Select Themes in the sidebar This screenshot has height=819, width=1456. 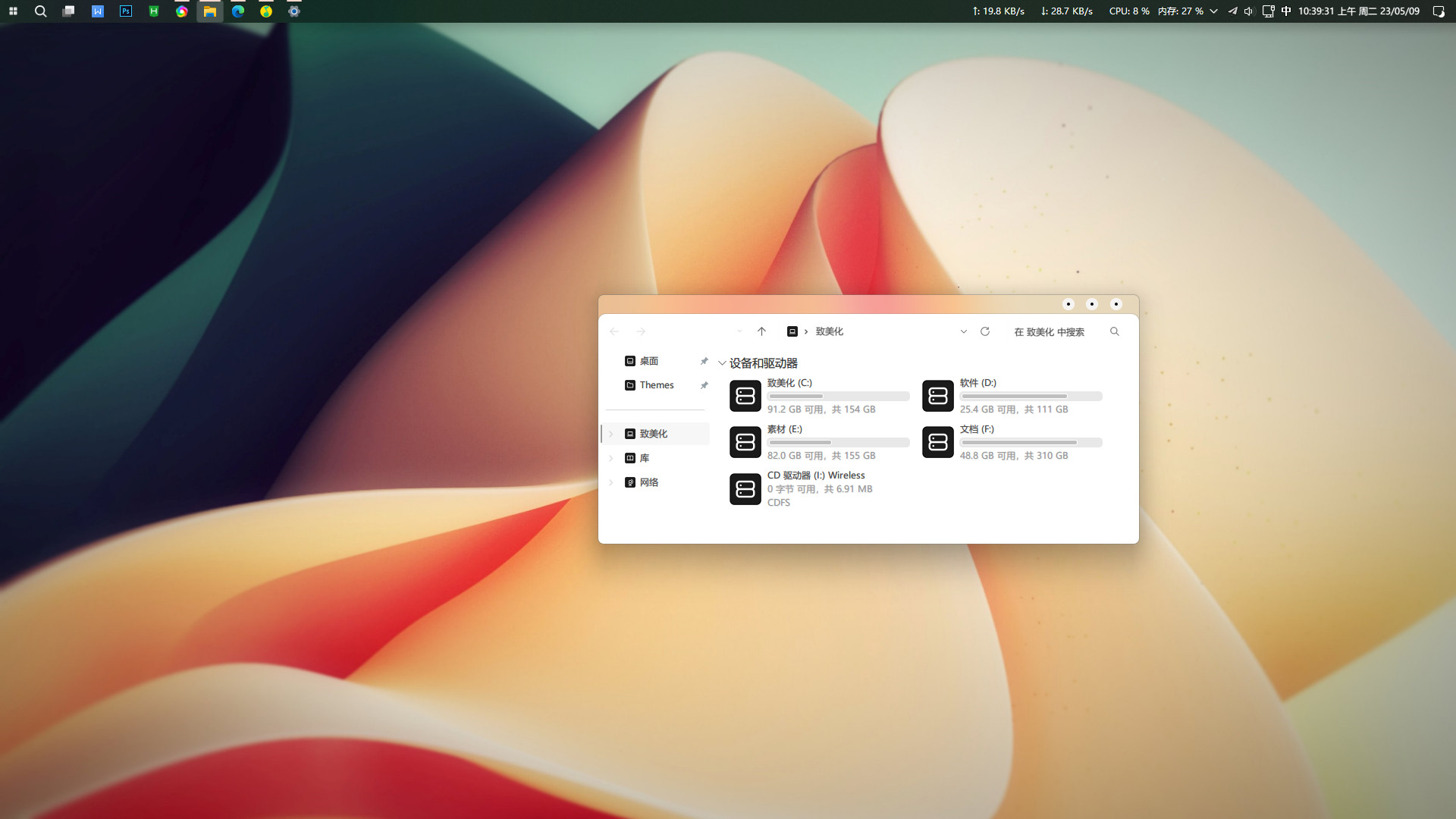[656, 385]
